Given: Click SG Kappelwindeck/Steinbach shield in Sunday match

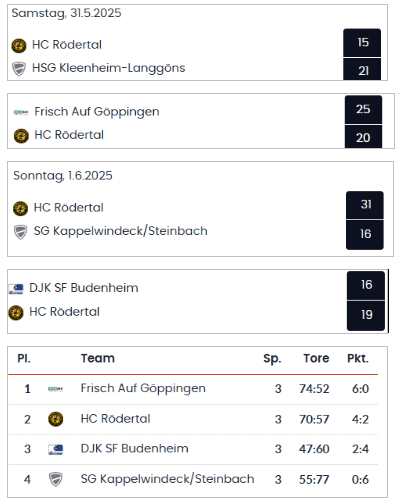Looking at the screenshot, I should click(x=20, y=232).
